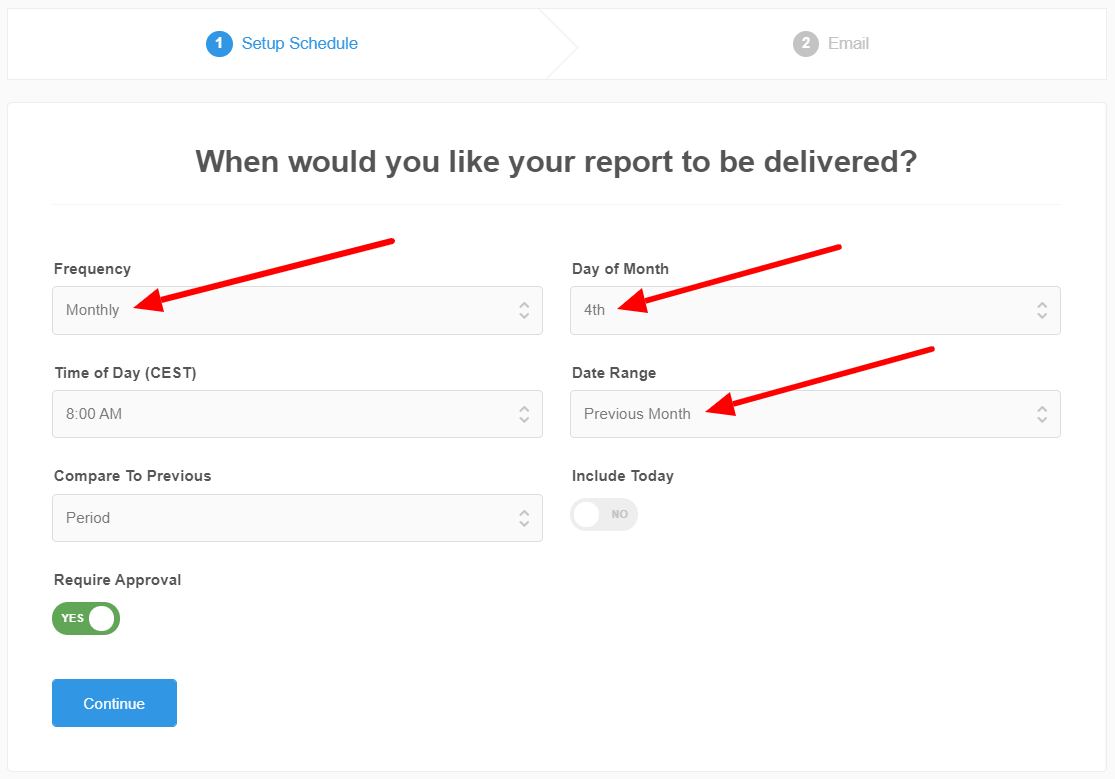Click the step 1 circle icon
Viewport: 1115px width, 779px height.
pyautogui.click(x=219, y=43)
